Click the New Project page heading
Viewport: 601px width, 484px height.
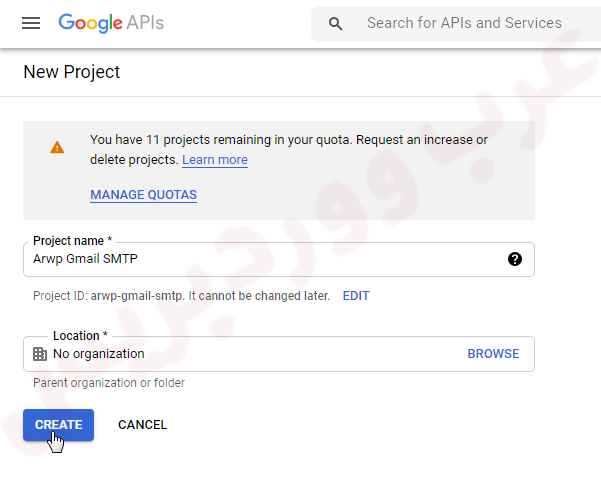[x=71, y=72]
